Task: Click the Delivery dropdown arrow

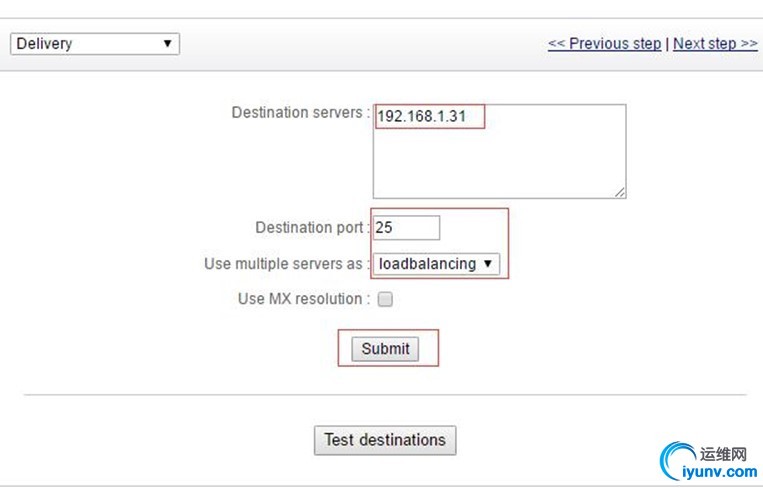Action: [167, 43]
